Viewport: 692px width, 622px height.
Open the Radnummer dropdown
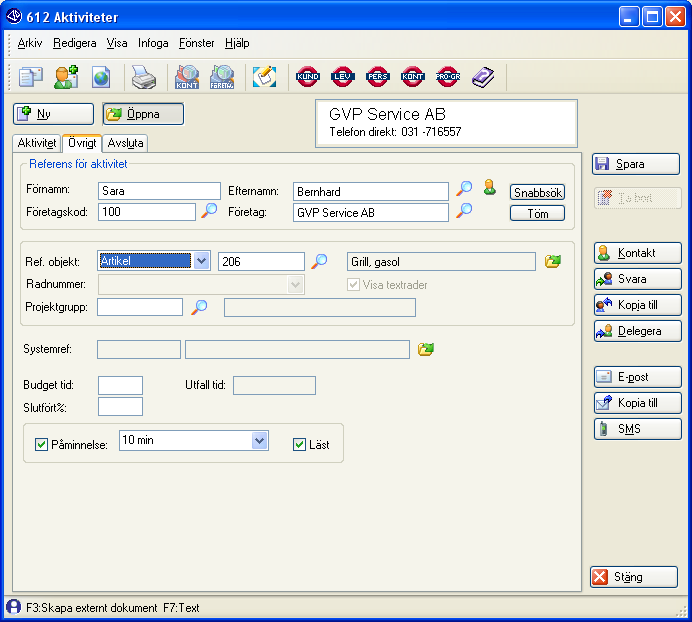pyautogui.click(x=295, y=284)
